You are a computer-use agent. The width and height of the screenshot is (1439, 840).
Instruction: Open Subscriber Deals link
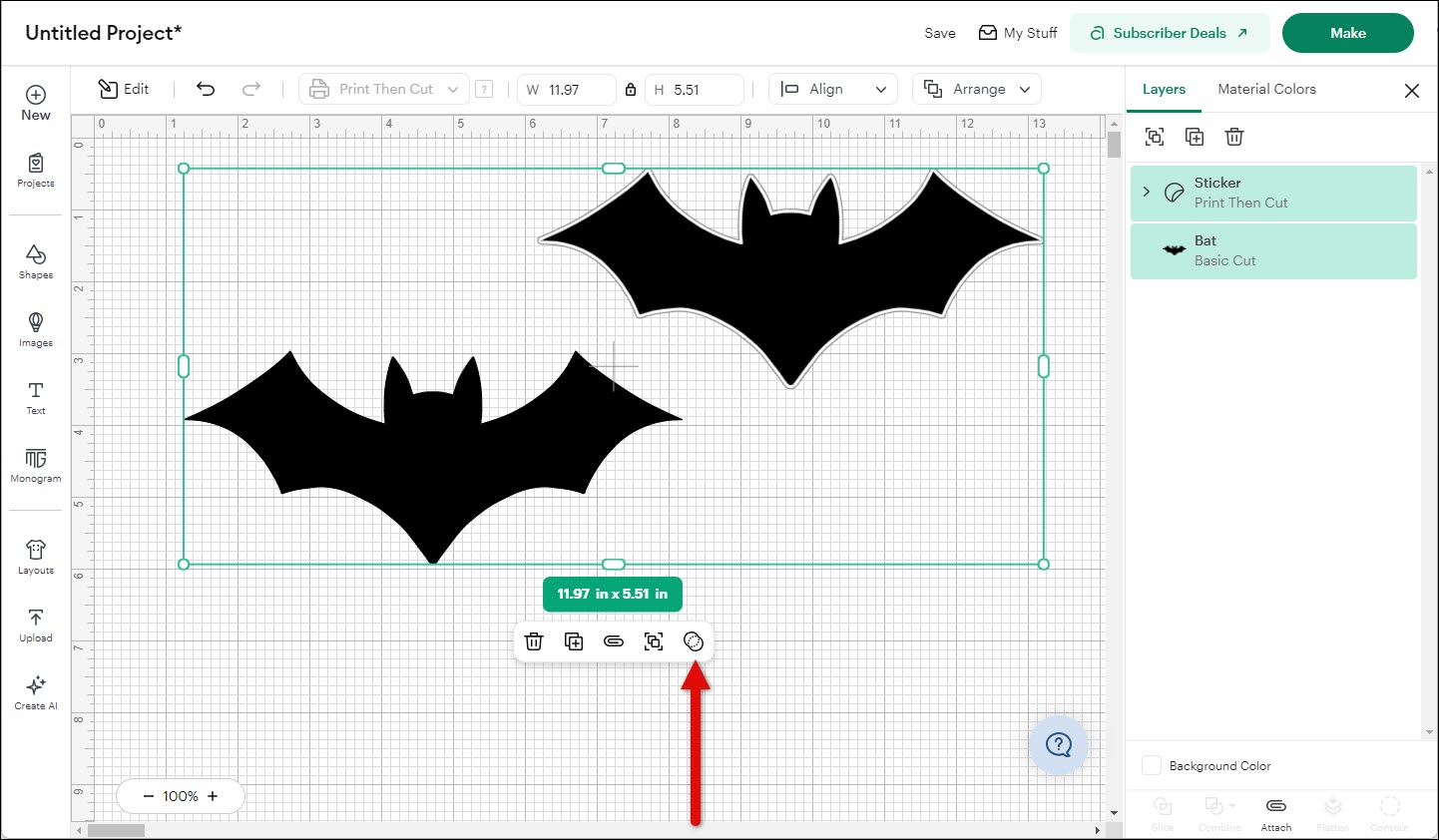(x=1170, y=33)
